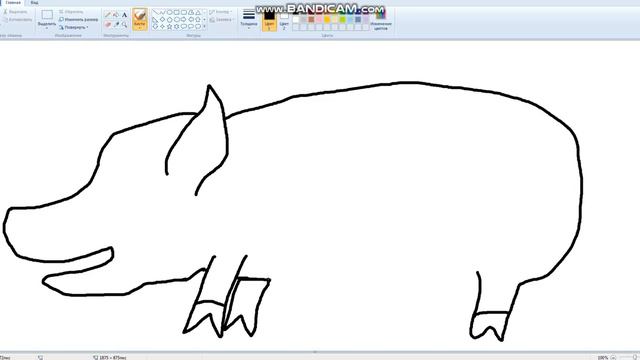The image size is (640, 360).
Task: Pick the lime green palette swatch
Action: tap(343, 20)
